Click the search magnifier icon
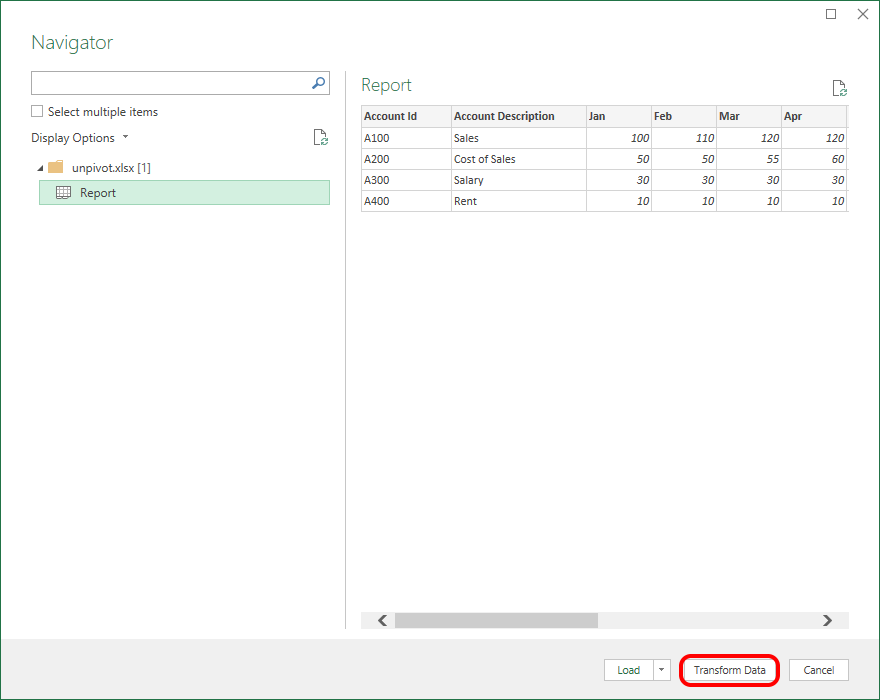The image size is (880, 700). (318, 83)
